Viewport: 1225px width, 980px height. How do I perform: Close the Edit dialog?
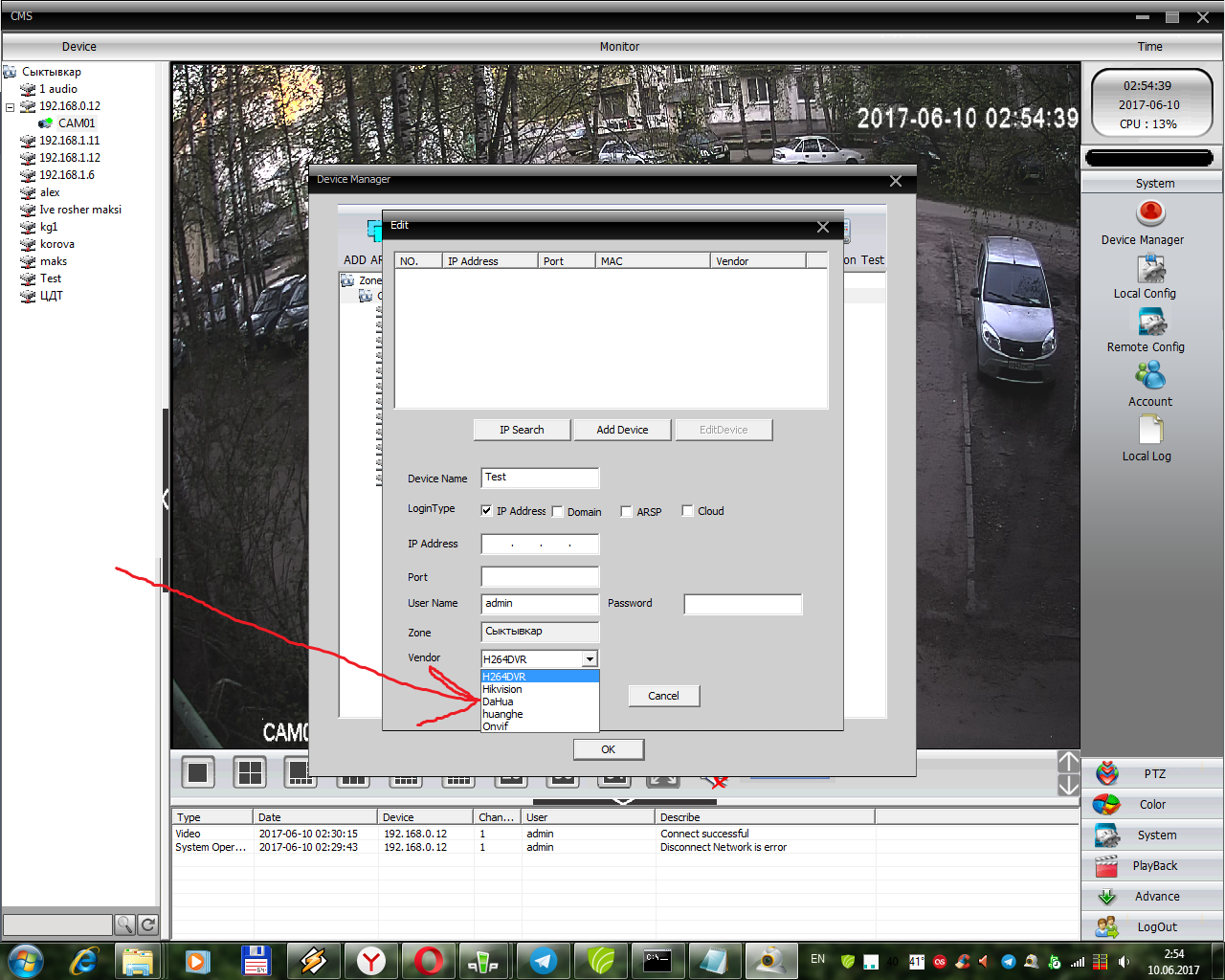pos(822,227)
